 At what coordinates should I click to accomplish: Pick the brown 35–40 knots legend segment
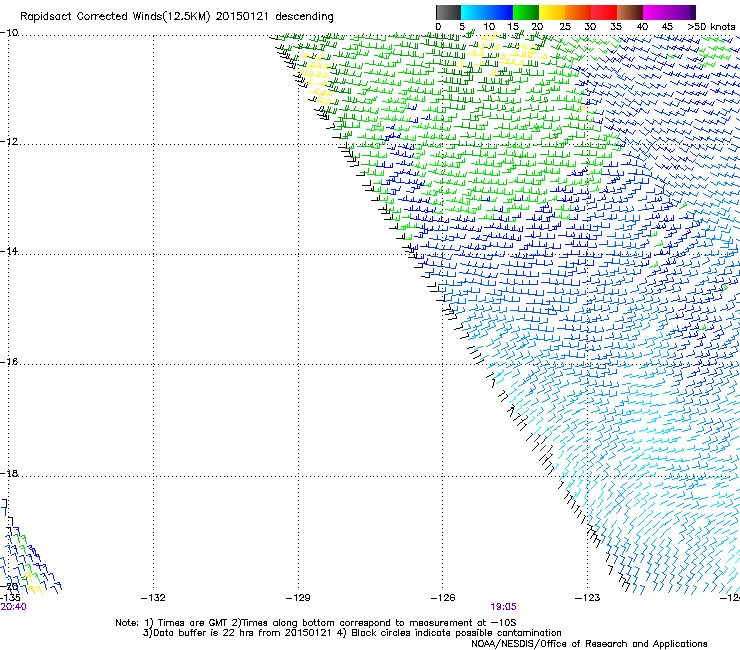point(630,12)
